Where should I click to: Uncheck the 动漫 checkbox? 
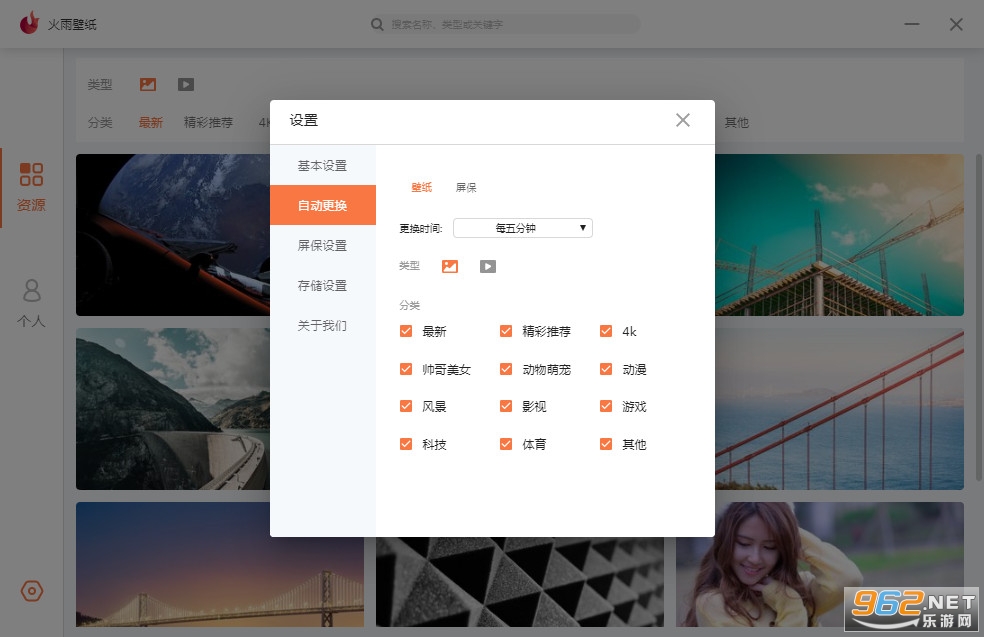[606, 369]
